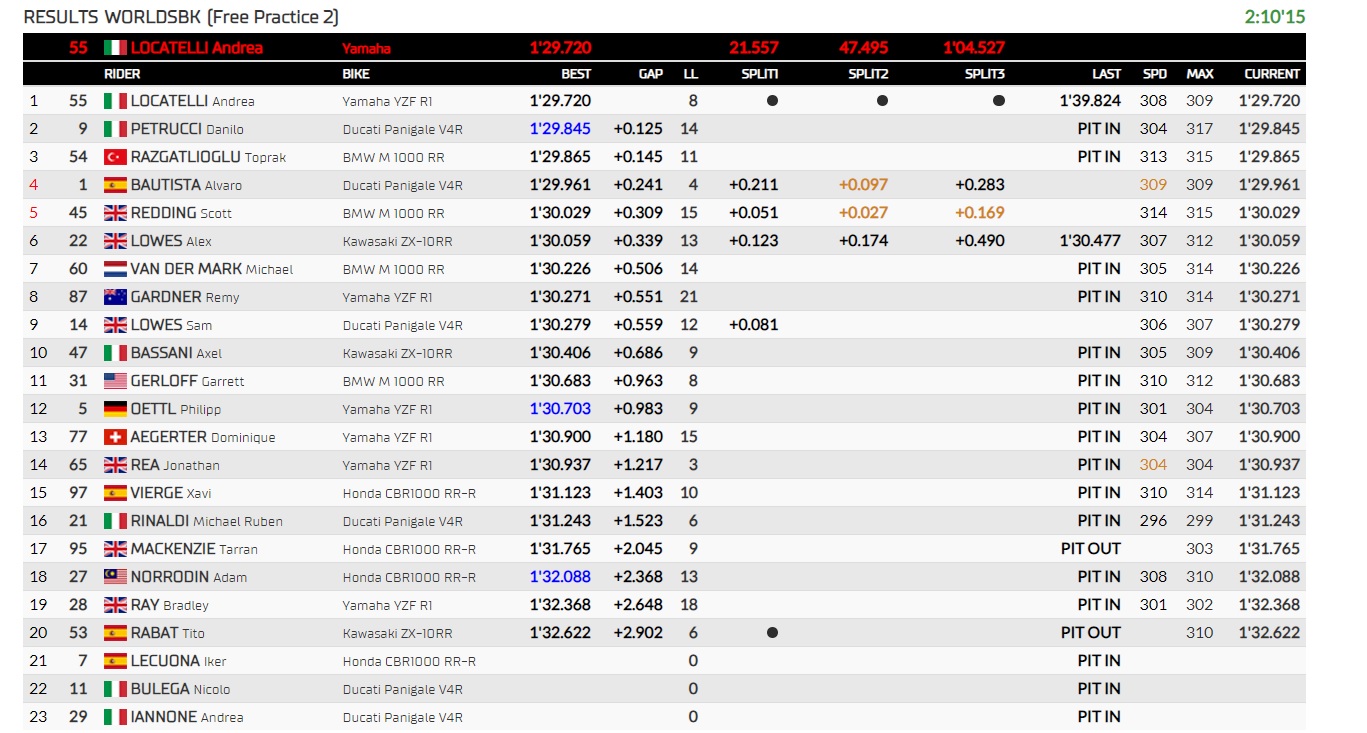Image resolution: width=1367 pixels, height=733 pixels.
Task: Click the German flag next to OETTL Philipp
Action: point(115,409)
